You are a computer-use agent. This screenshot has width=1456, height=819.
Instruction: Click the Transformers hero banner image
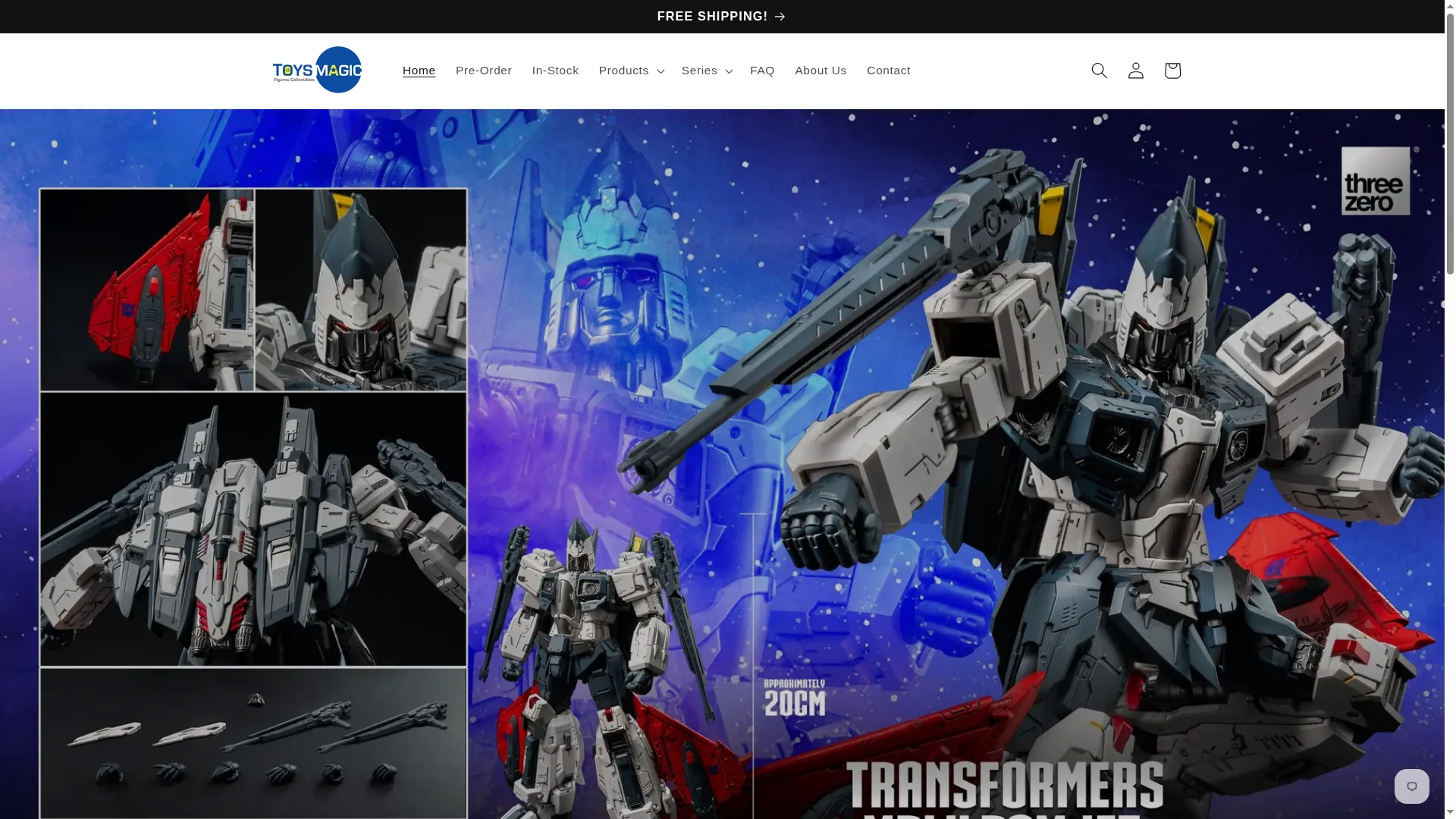pyautogui.click(x=722, y=464)
